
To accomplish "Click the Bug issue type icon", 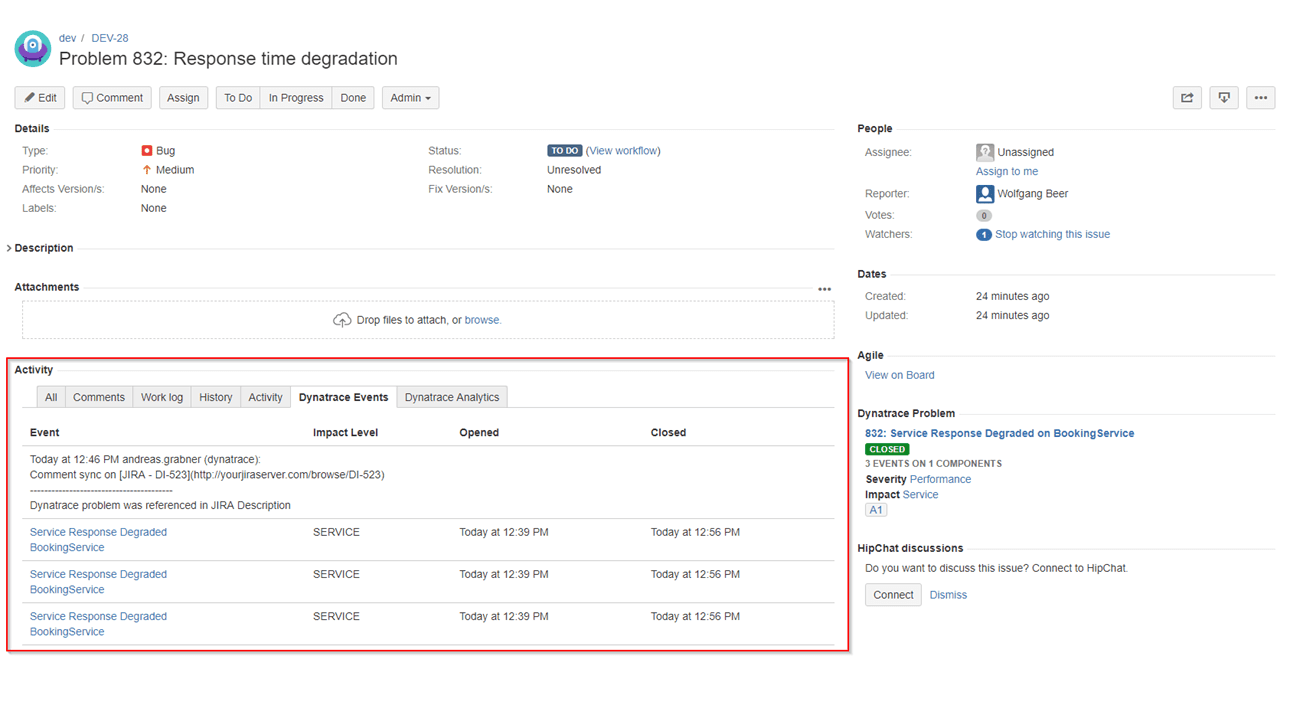I will (x=147, y=151).
